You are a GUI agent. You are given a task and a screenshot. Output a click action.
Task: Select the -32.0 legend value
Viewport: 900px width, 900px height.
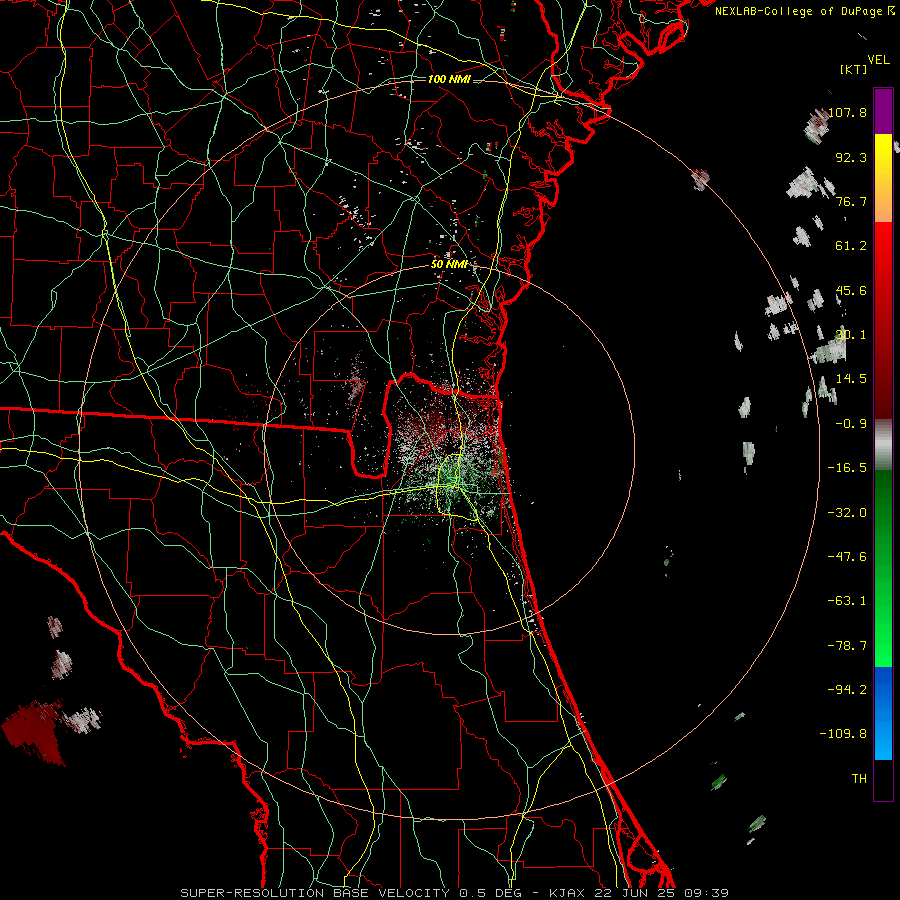point(847,513)
